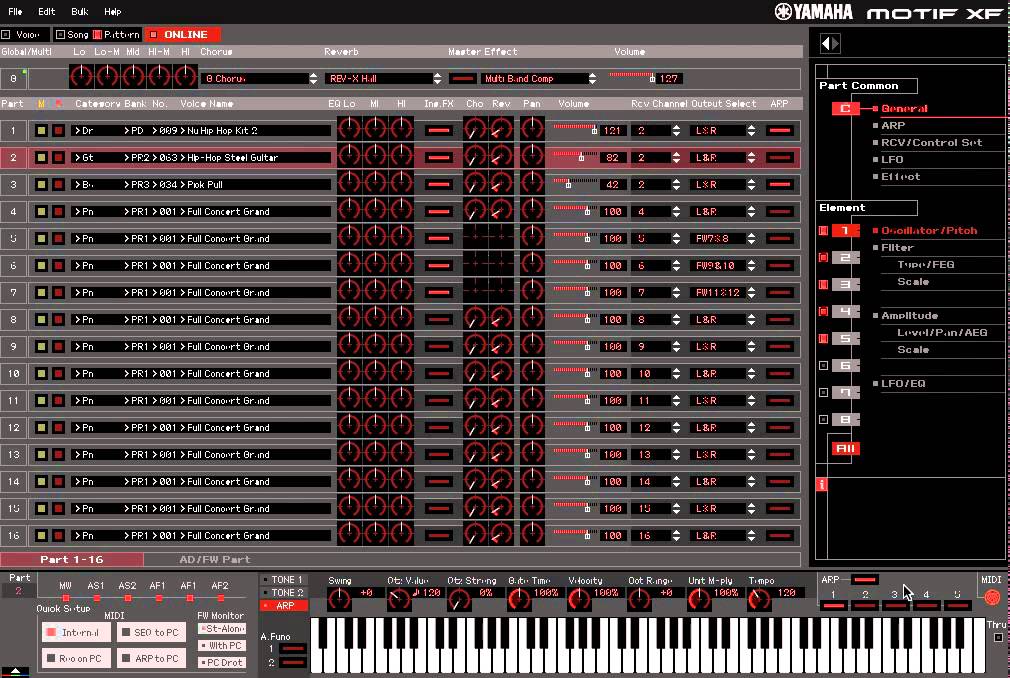Step Part 4 receive channel value

pos(676,211)
